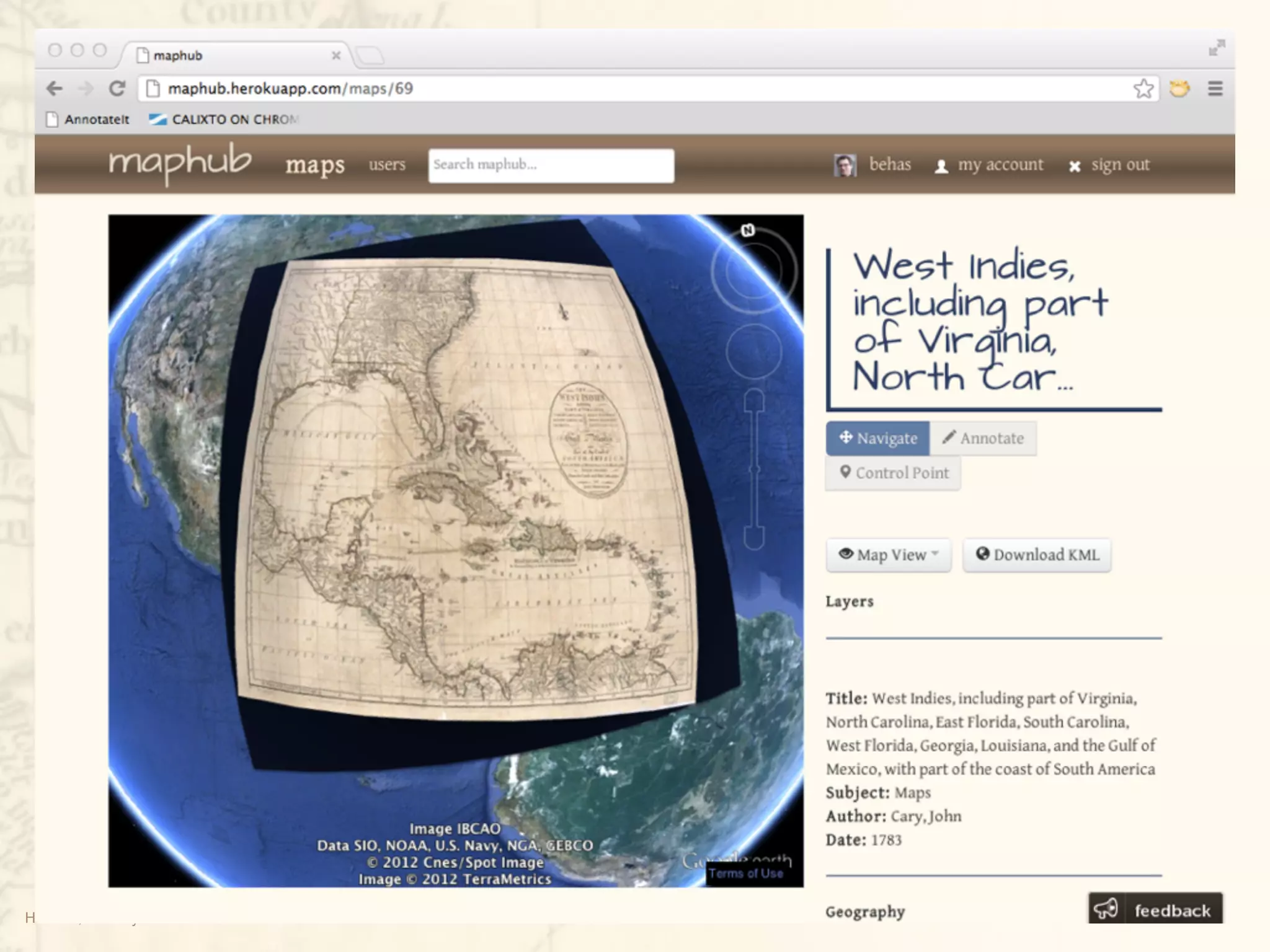This screenshot has width=1270, height=952.
Task: Click the zoom-out bottom of slider
Action: click(754, 537)
